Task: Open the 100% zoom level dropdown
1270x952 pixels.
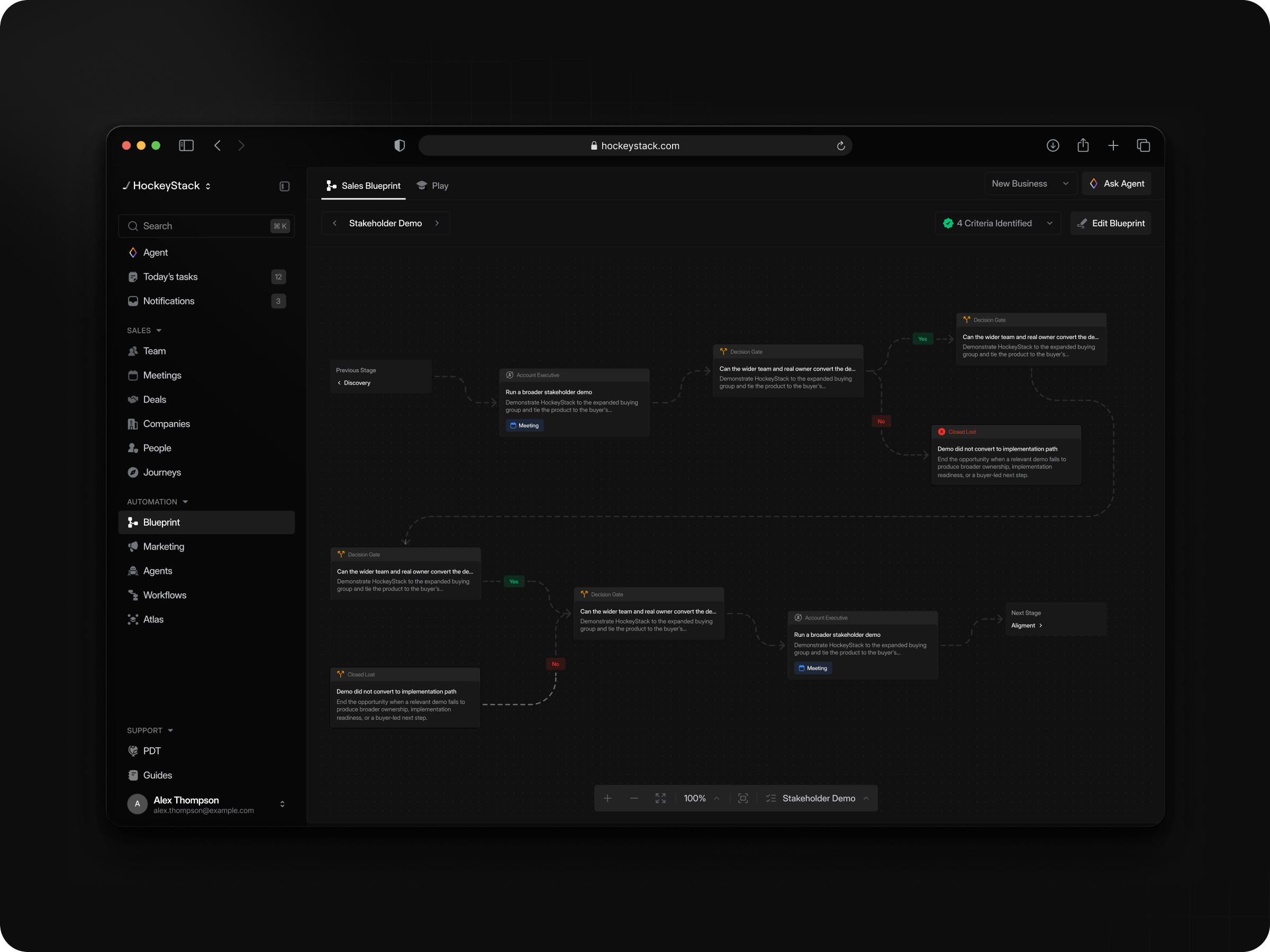Action: (702, 798)
